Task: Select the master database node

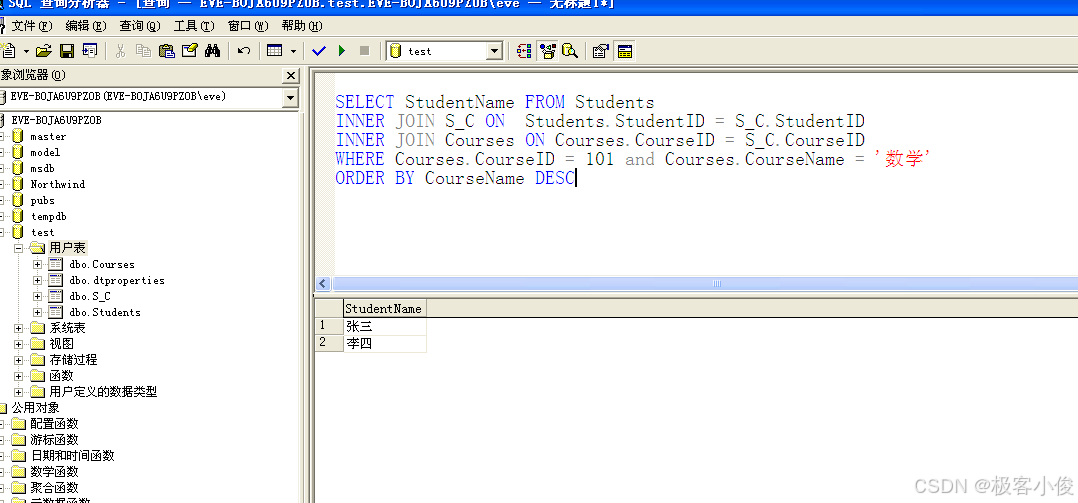Action: coord(48,137)
